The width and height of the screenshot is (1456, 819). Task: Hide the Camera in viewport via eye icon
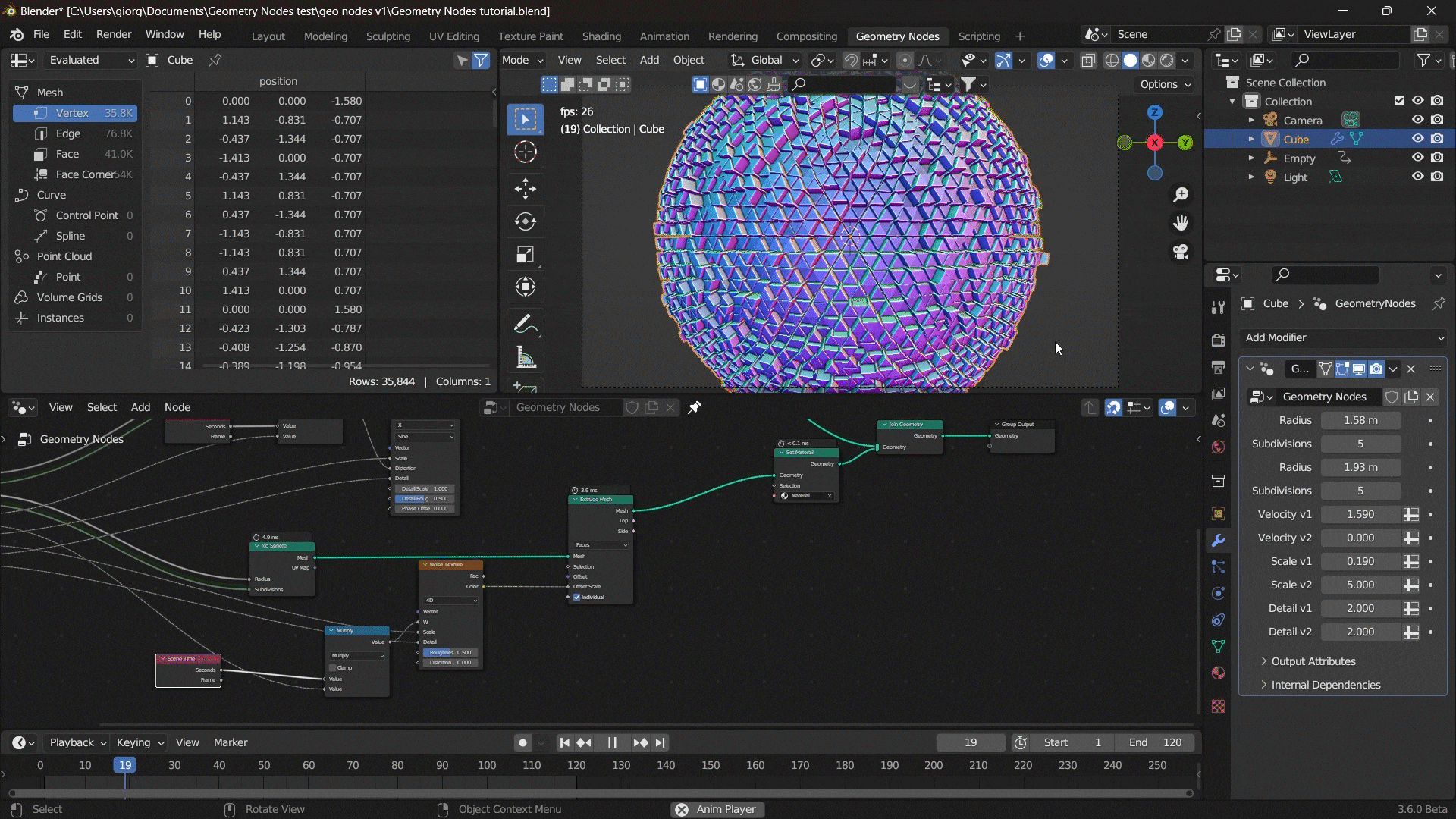(x=1417, y=120)
